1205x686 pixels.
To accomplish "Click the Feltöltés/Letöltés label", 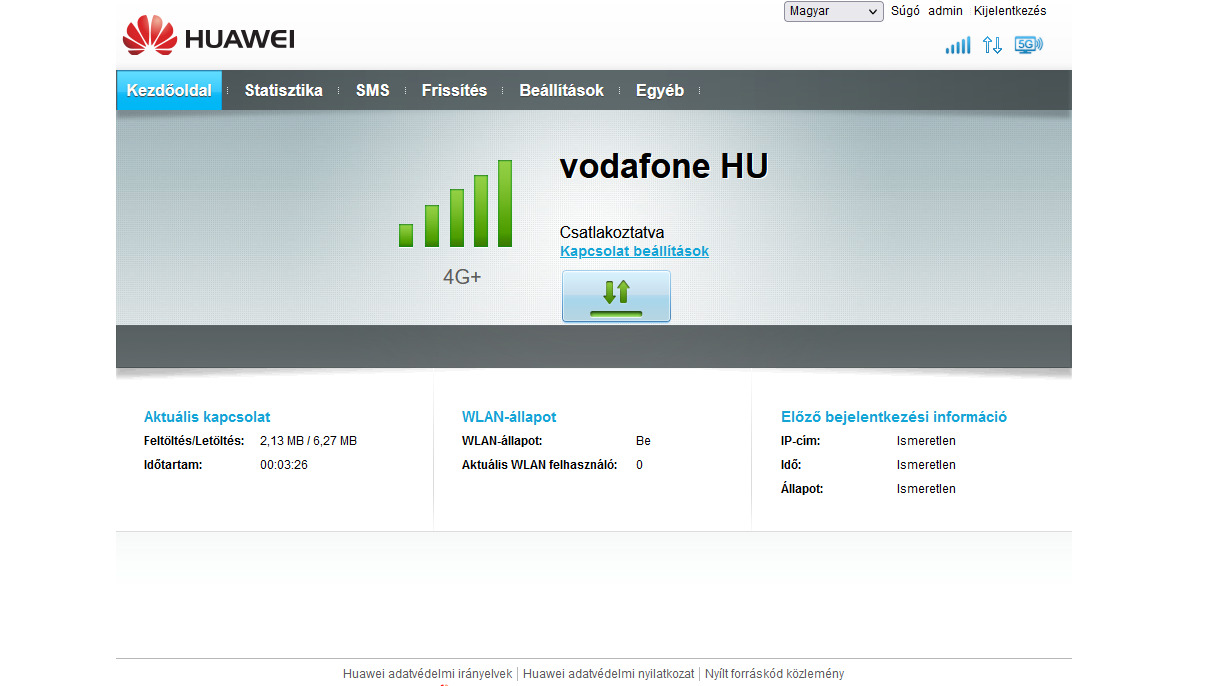I will point(194,441).
